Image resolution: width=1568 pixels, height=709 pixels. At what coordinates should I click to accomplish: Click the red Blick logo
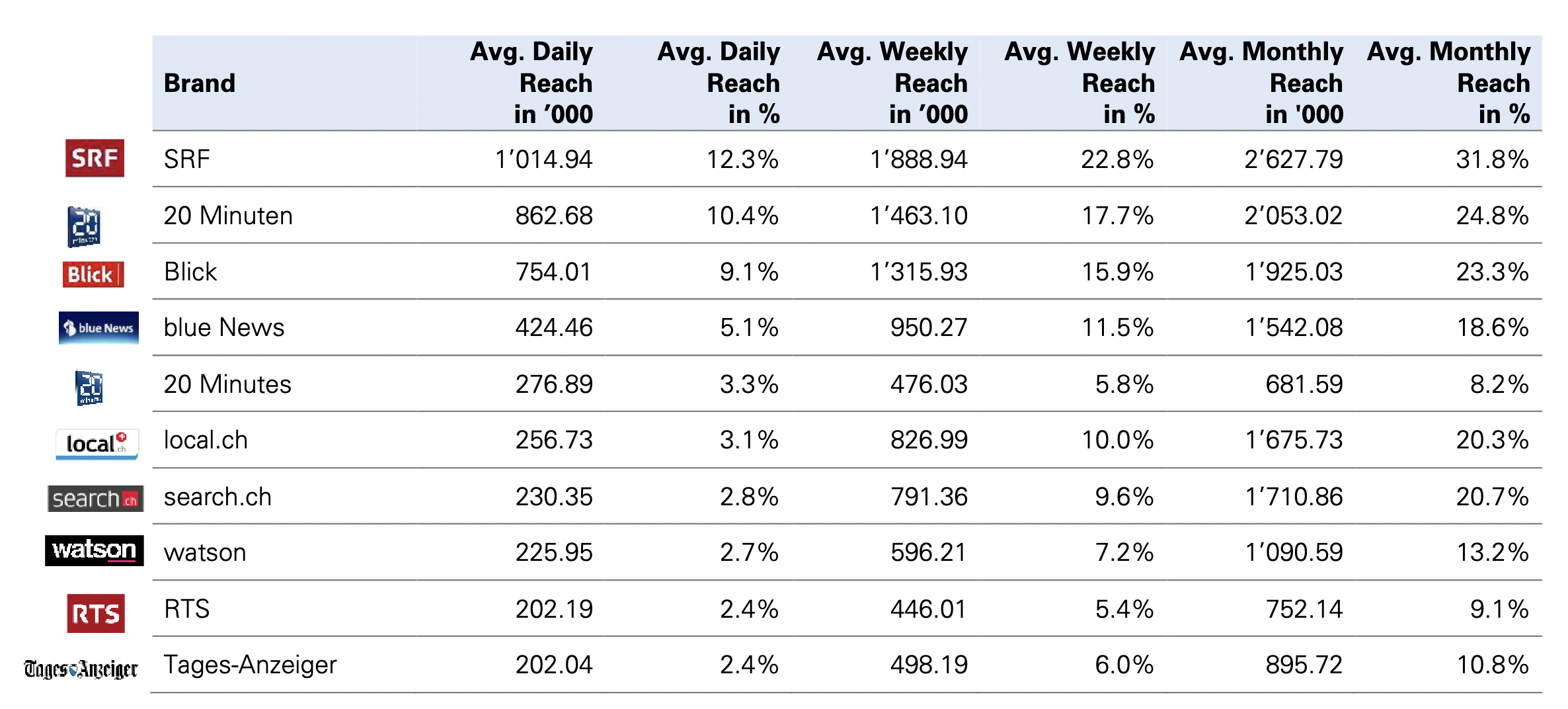[93, 274]
